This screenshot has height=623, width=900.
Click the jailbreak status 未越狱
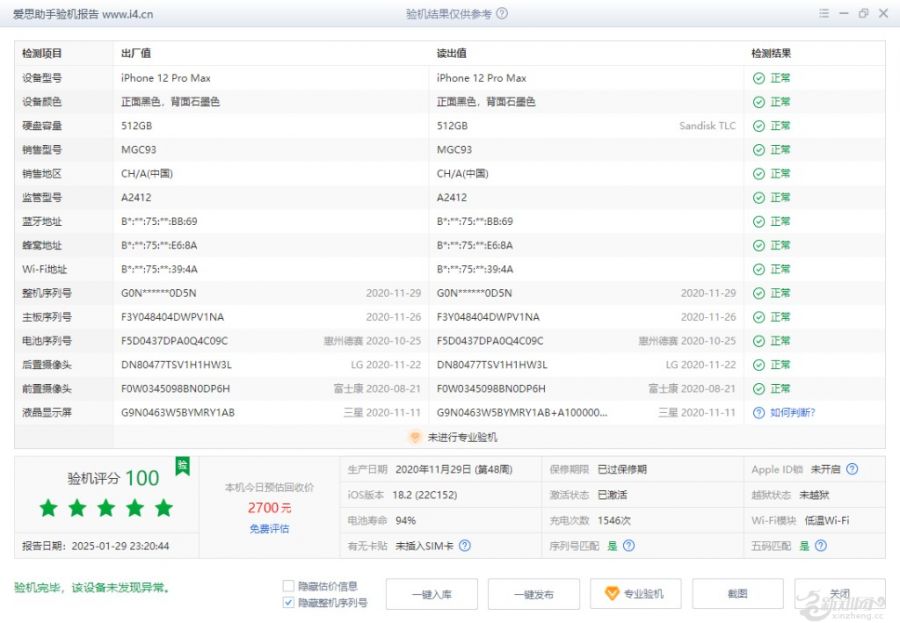click(x=814, y=494)
